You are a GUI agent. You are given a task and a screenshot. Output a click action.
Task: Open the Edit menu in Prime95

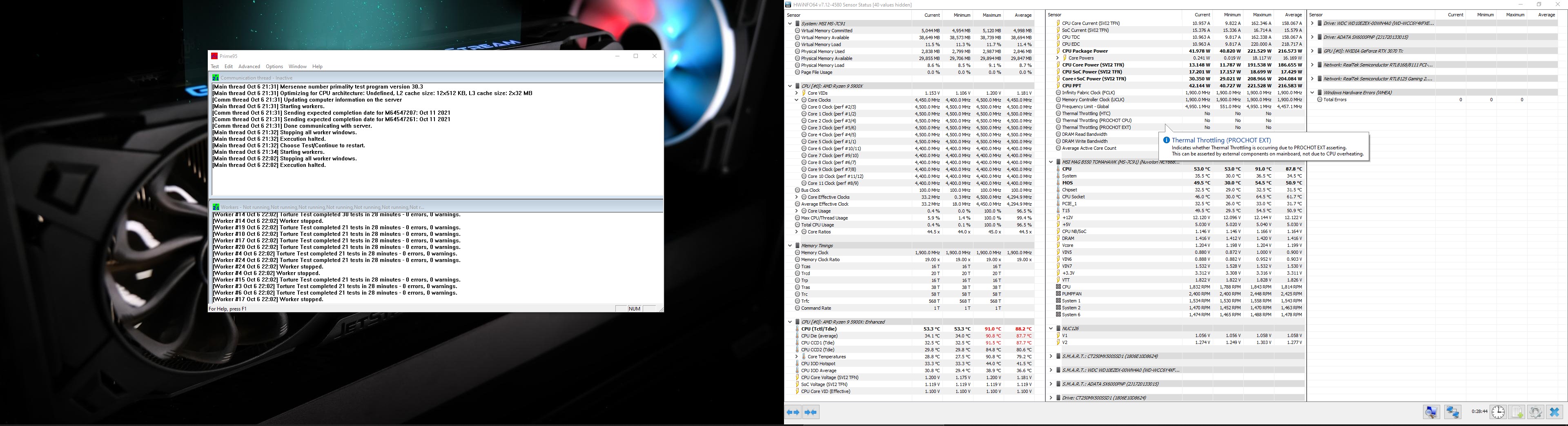228,67
